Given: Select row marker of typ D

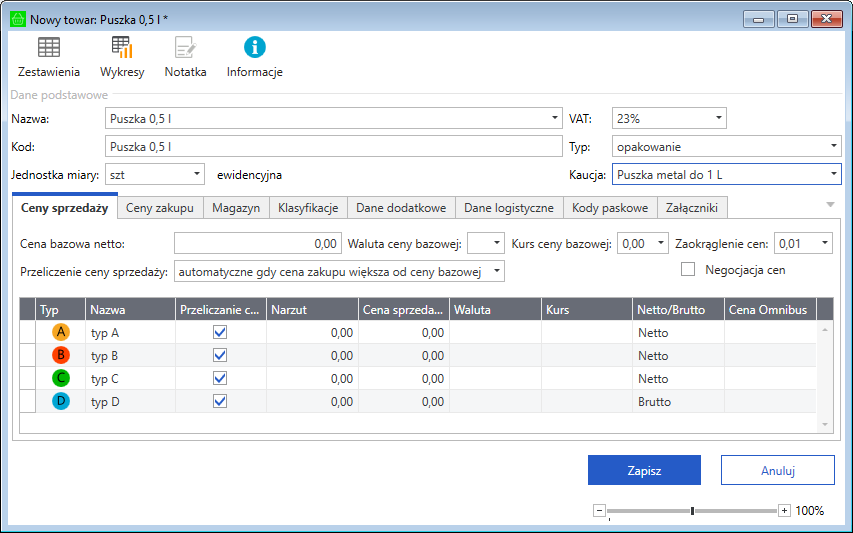Looking at the screenshot, I should 28,401.
